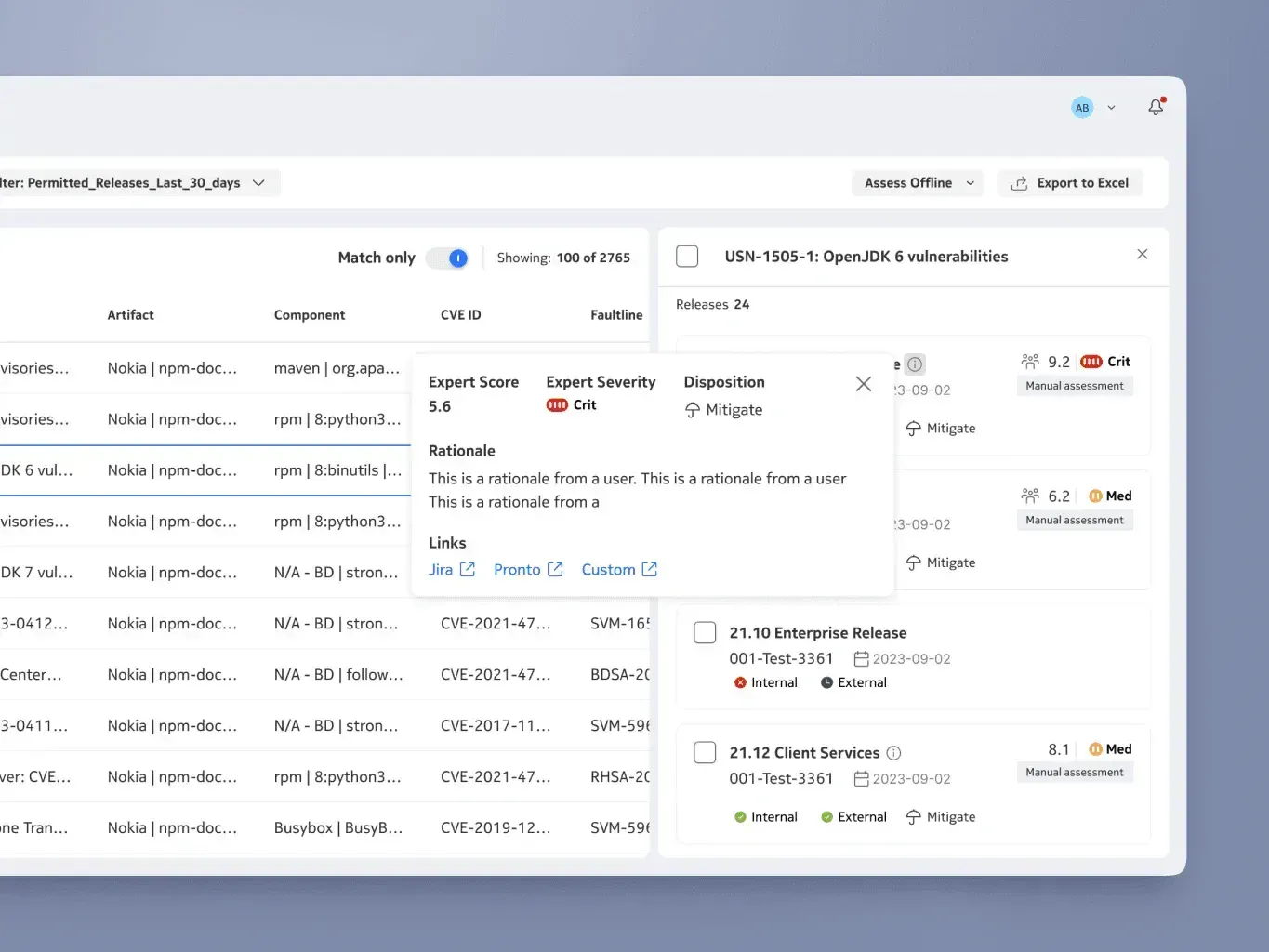The height and width of the screenshot is (952, 1269).
Task: Click the Releases 24 count label
Action: 712,305
